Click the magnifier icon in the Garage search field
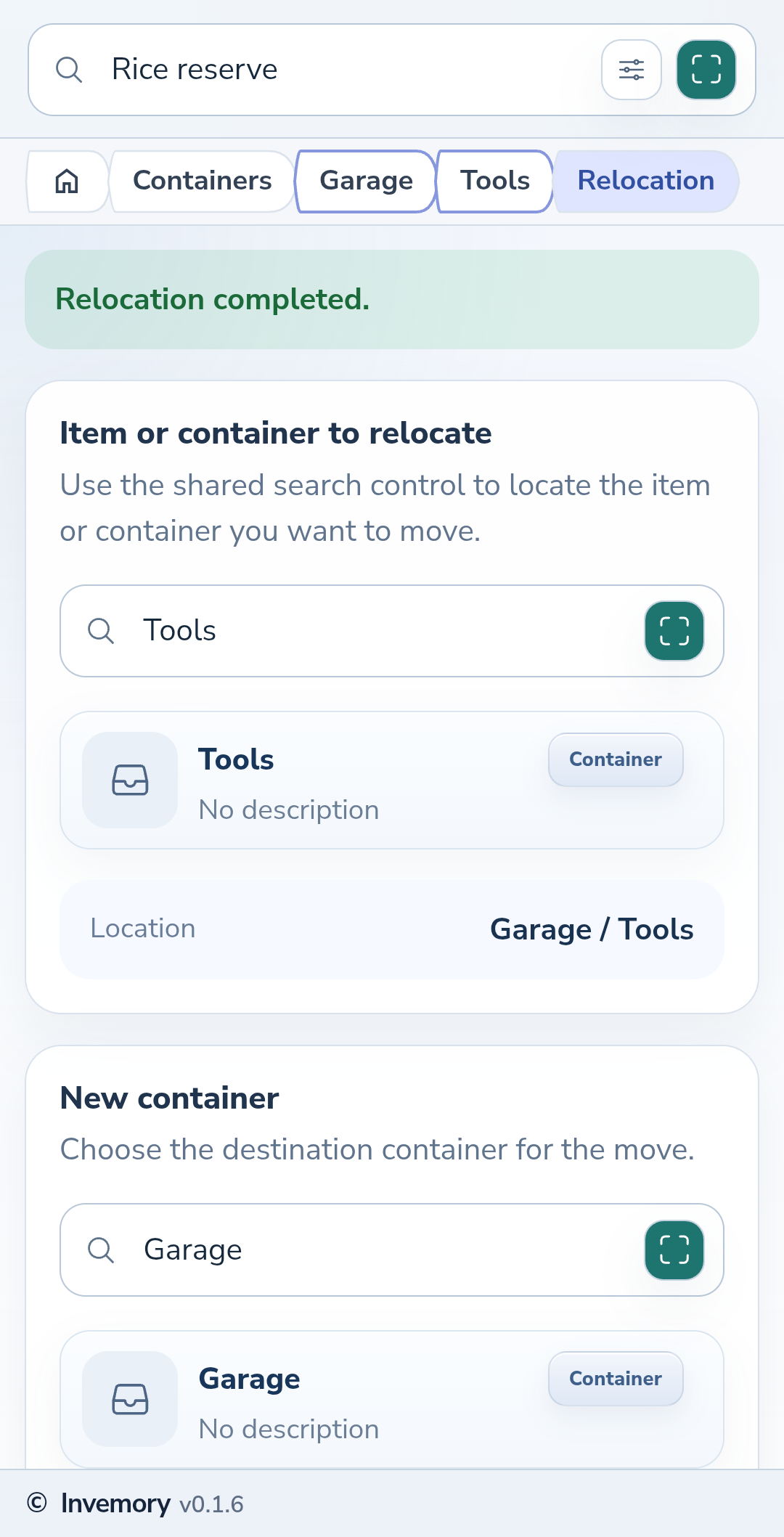The width and height of the screenshot is (784, 1537). 101,1250
